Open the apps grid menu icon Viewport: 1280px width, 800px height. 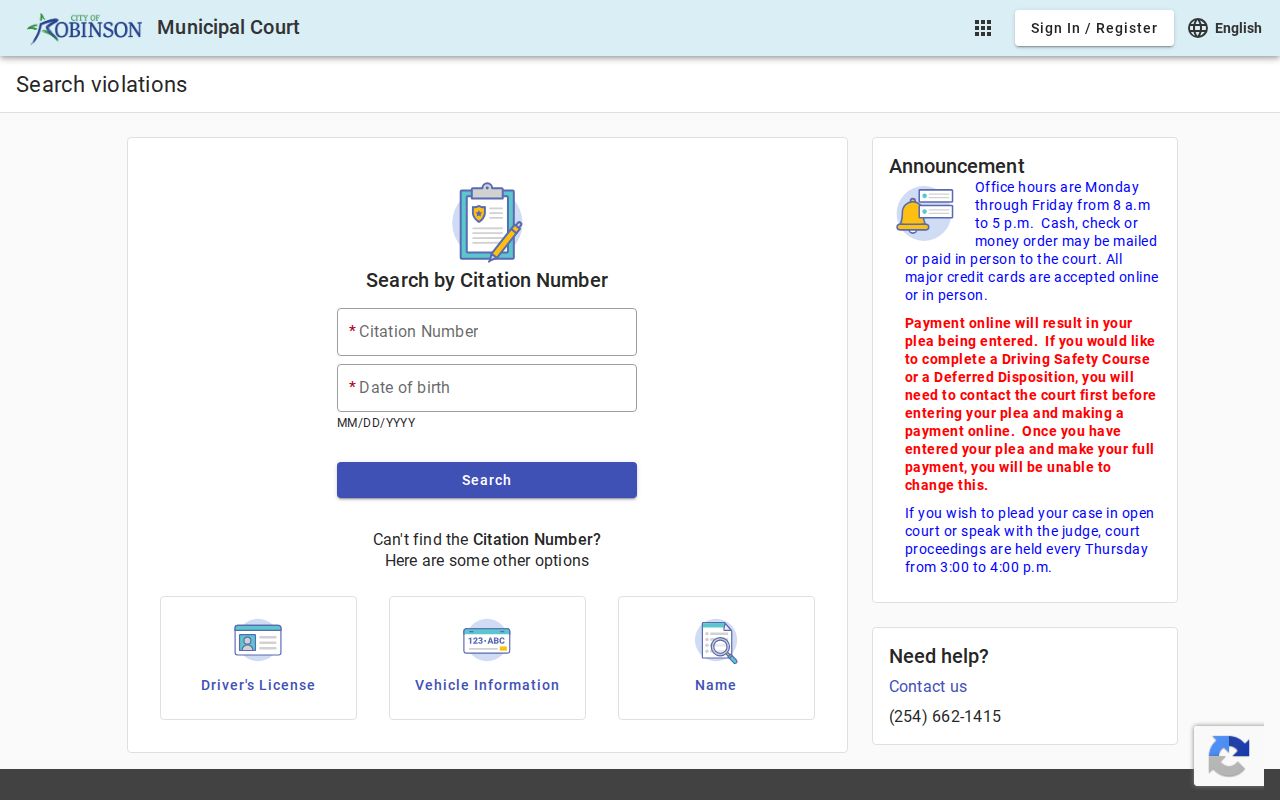983,28
